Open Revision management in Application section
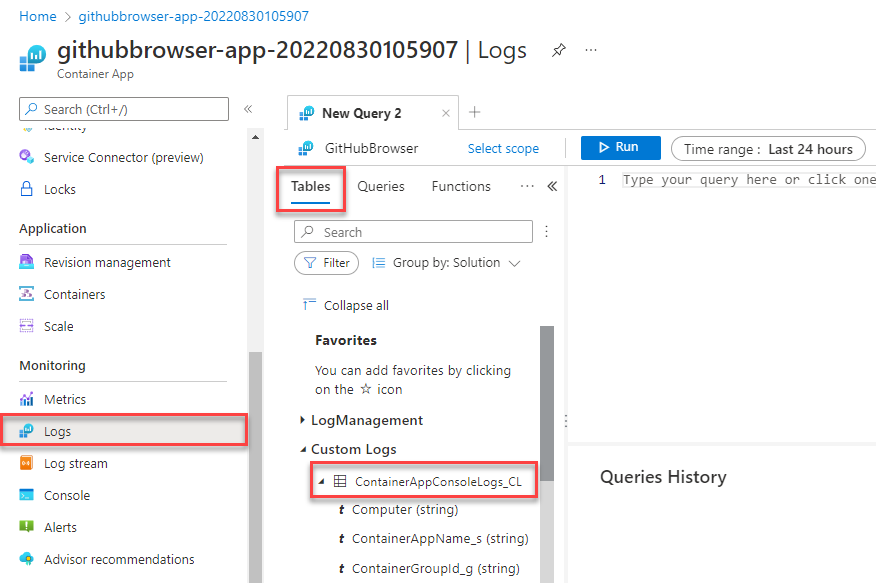This screenshot has height=583, width=876. coord(107,263)
